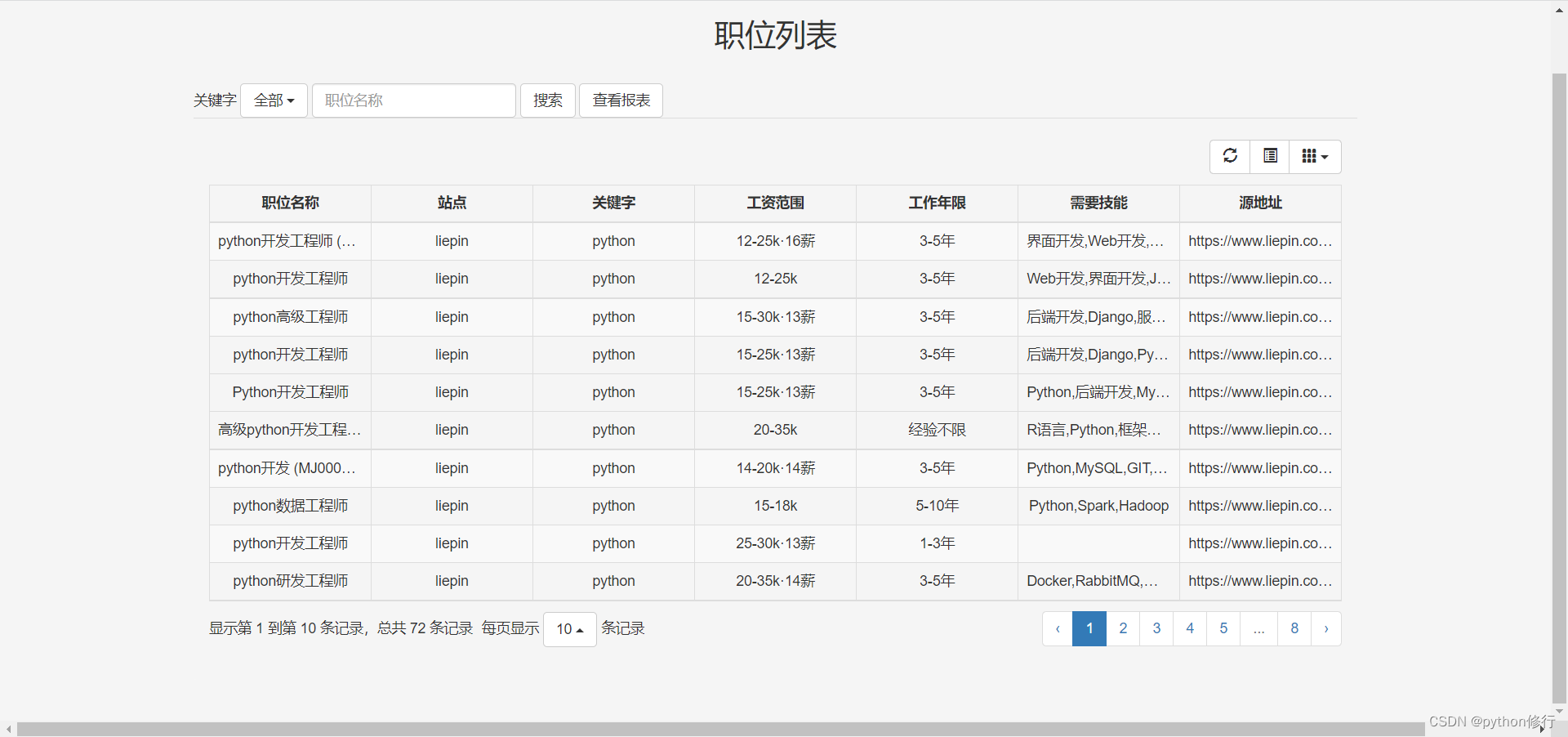
Task: Click the 20-35k salary cell
Action: pyautogui.click(x=775, y=430)
